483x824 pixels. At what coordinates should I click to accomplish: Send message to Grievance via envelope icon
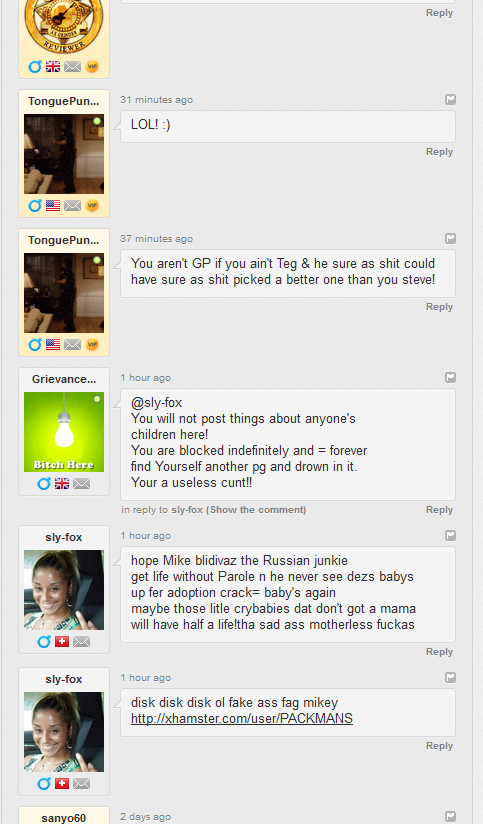(81, 483)
